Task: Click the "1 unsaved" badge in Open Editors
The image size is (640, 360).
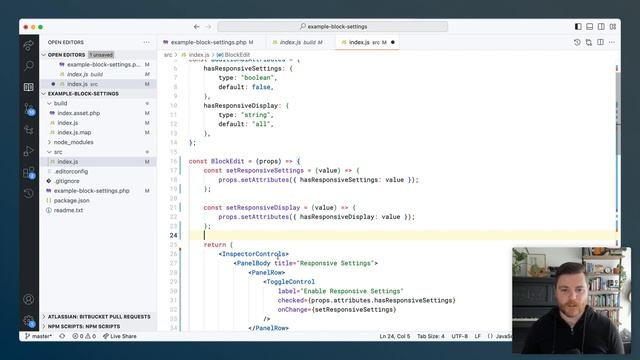Action: click(x=101, y=55)
